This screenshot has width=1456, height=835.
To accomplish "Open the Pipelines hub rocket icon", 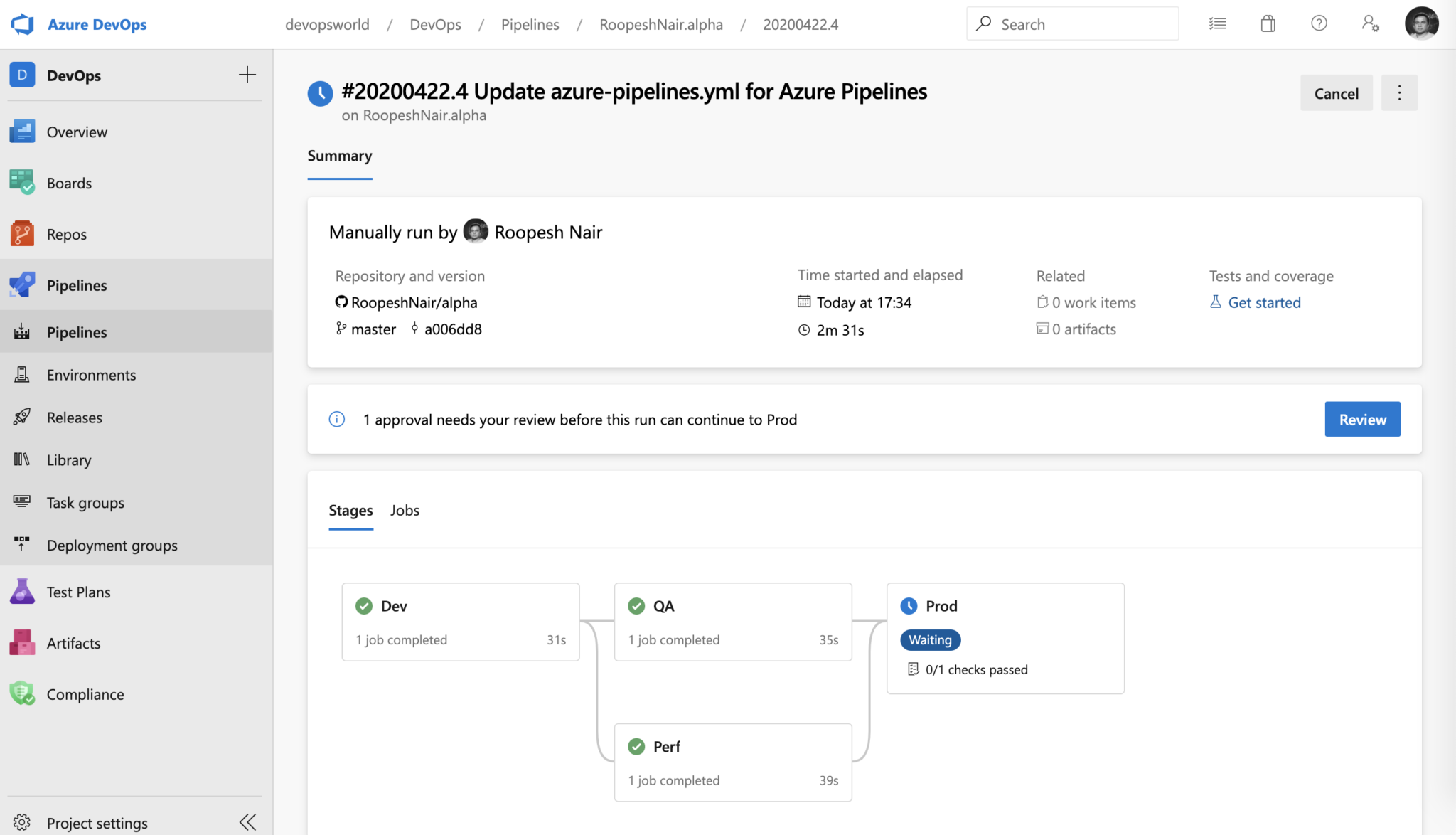I will point(22,285).
